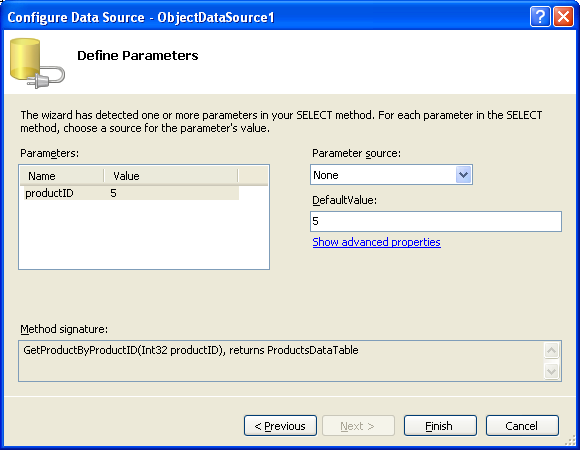
Task: Click the value 5 in the parameters list
Action: pos(113,193)
